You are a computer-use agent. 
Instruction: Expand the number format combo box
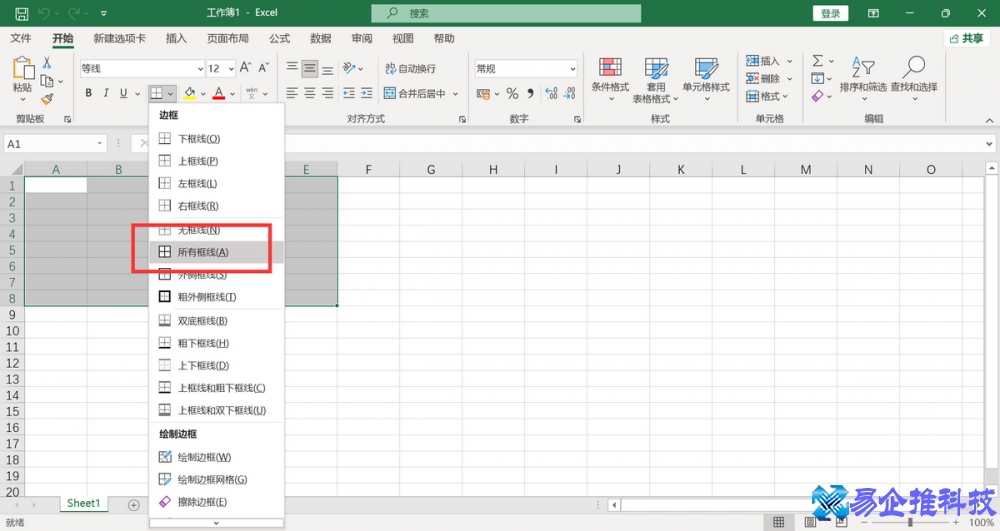[572, 69]
